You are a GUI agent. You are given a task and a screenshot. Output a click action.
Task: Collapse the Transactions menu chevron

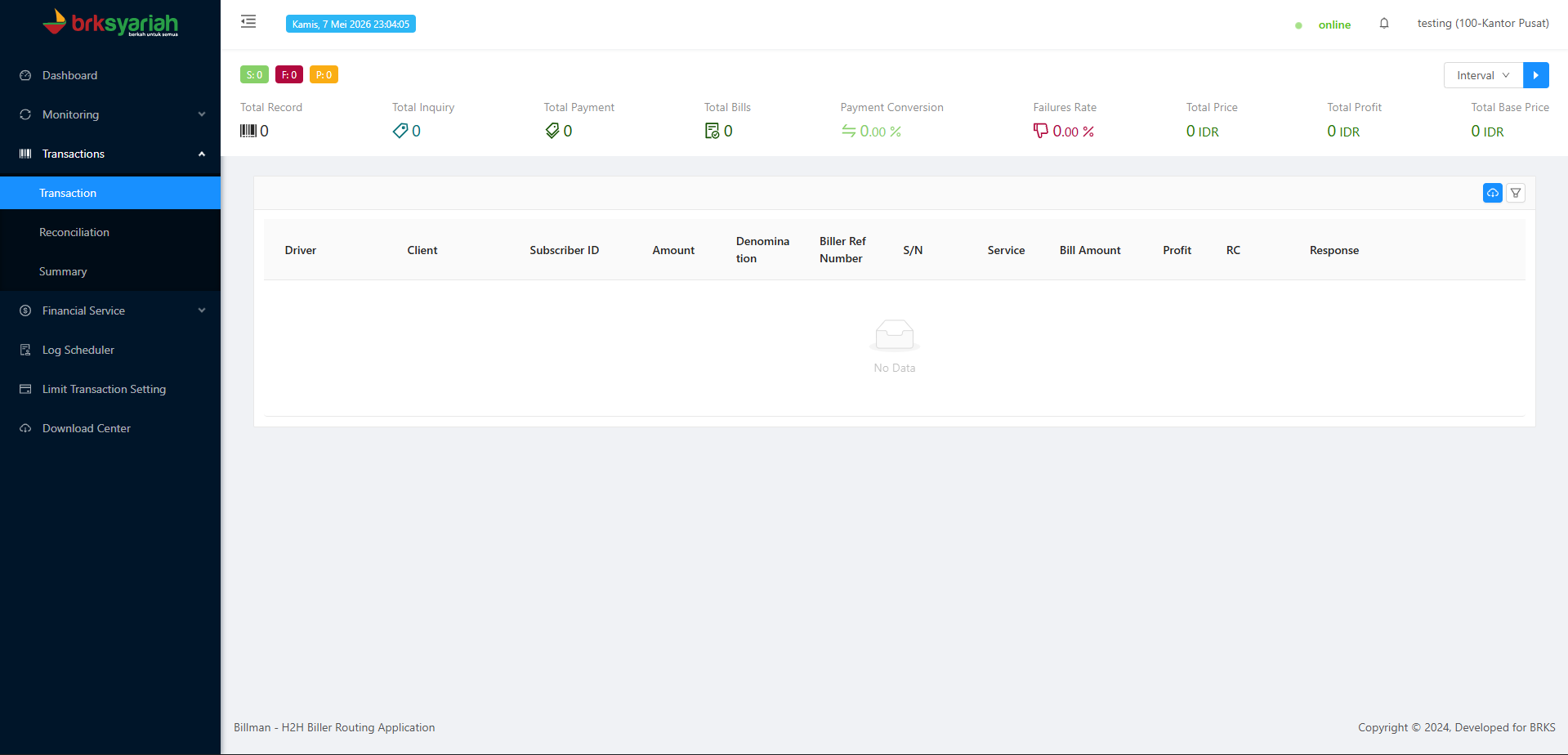202,154
